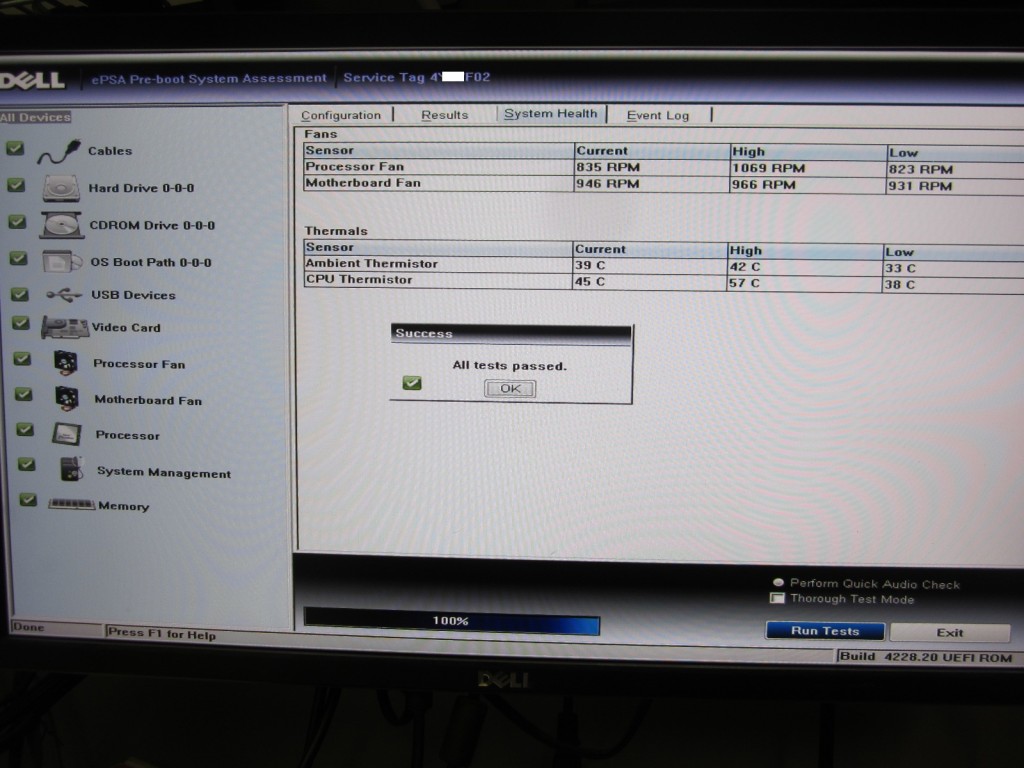Screen dimensions: 1024x768
Task: Click the Memory device label
Action: pos(123,506)
